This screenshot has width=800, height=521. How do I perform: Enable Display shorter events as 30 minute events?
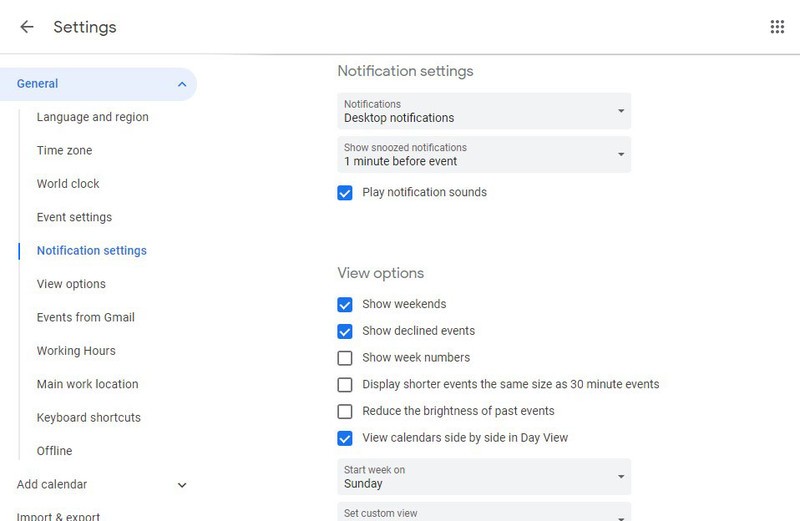345,385
